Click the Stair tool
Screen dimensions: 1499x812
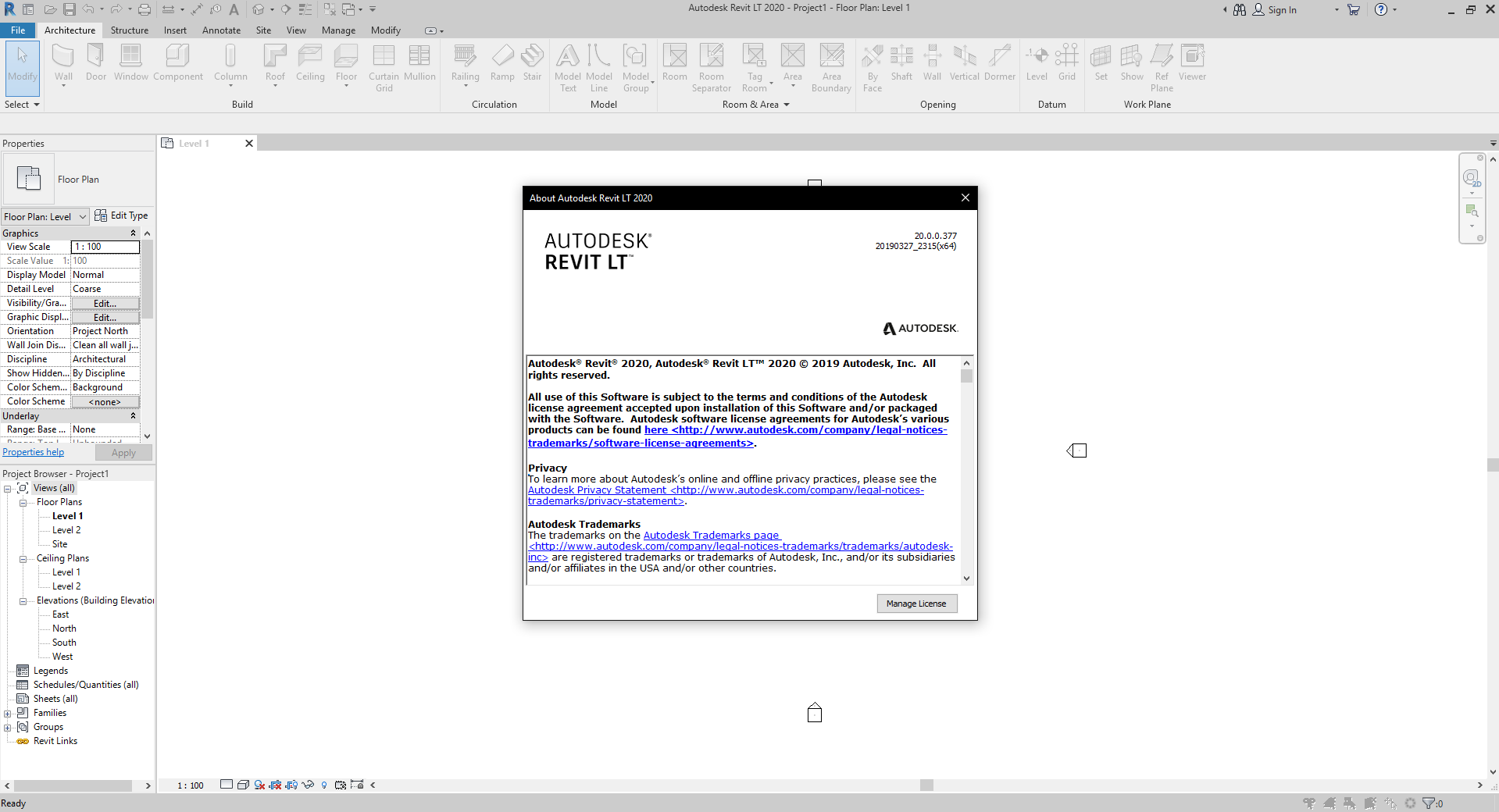[532, 62]
